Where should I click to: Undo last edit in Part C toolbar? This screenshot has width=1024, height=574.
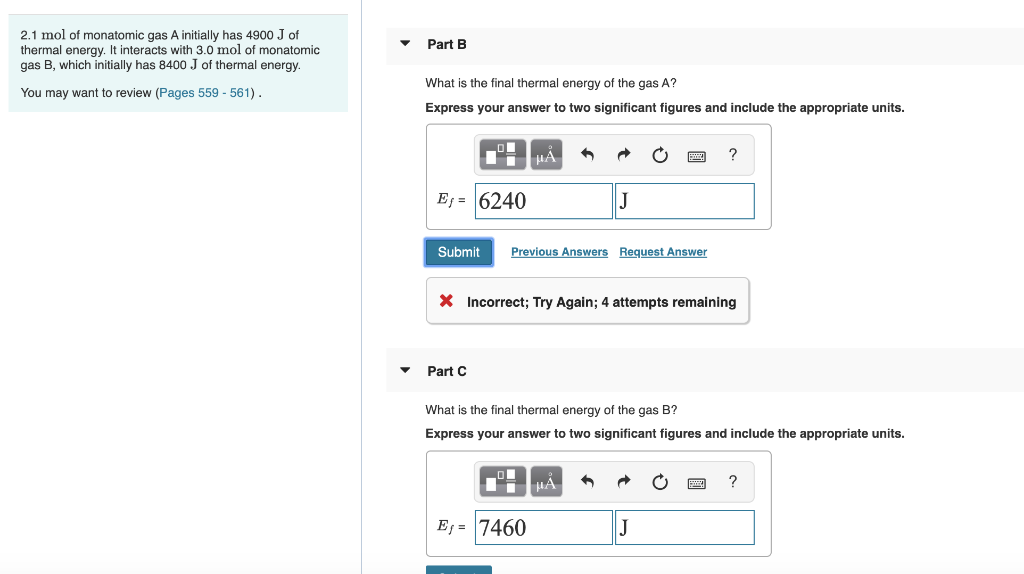coord(587,482)
